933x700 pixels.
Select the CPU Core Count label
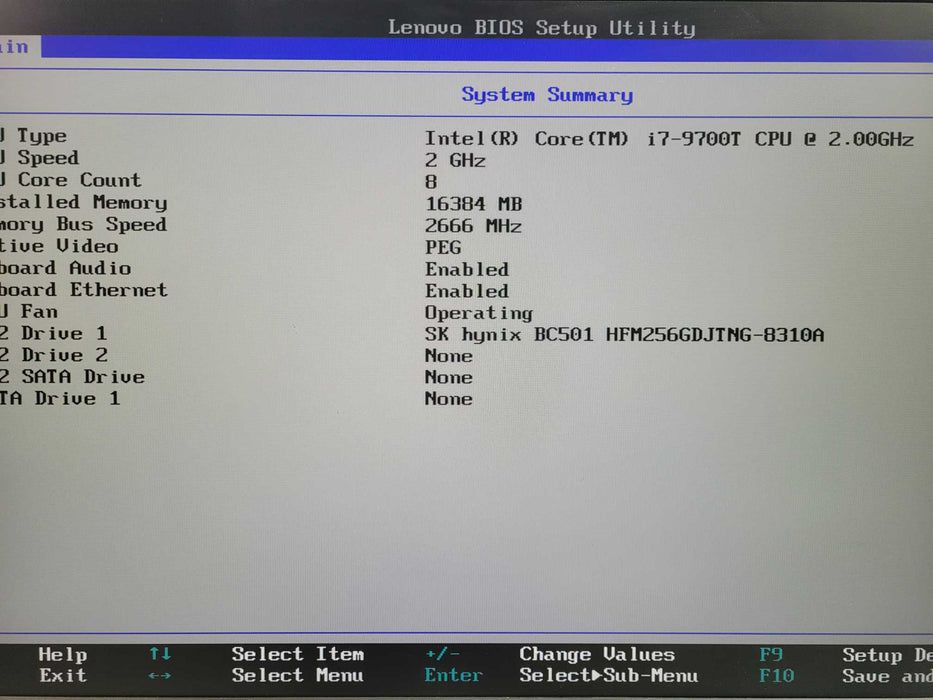(x=71, y=180)
